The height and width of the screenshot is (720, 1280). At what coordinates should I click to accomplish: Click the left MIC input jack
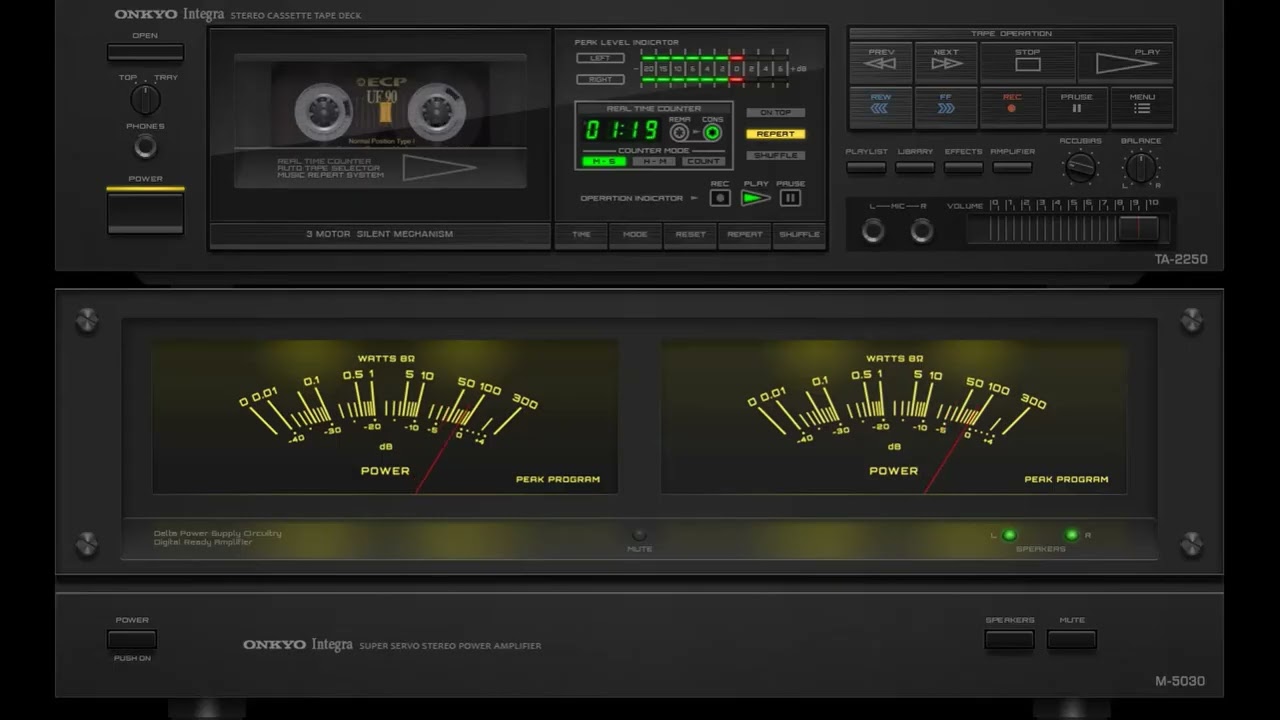click(x=873, y=231)
